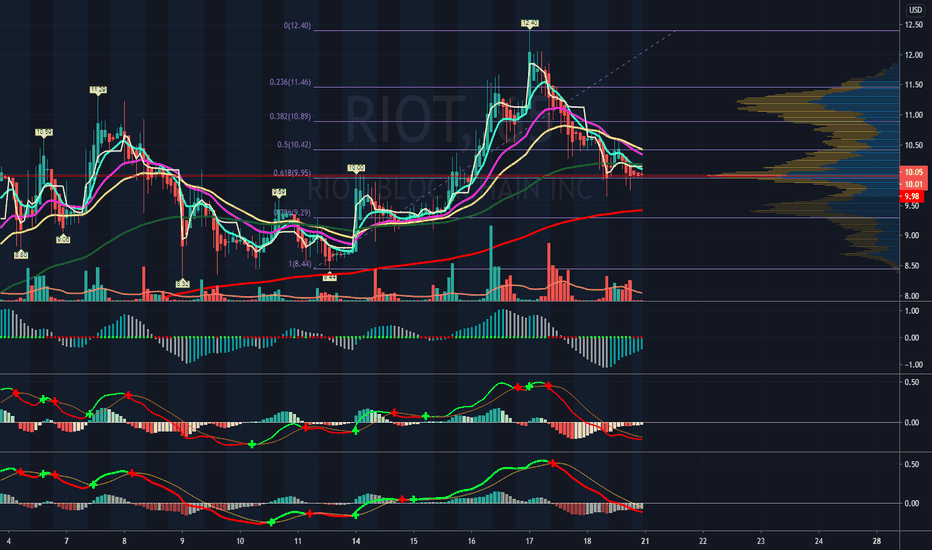The image size is (932, 550).
Task: Click the 0.5(10.42) Fibonacci level label
Action: coord(294,145)
